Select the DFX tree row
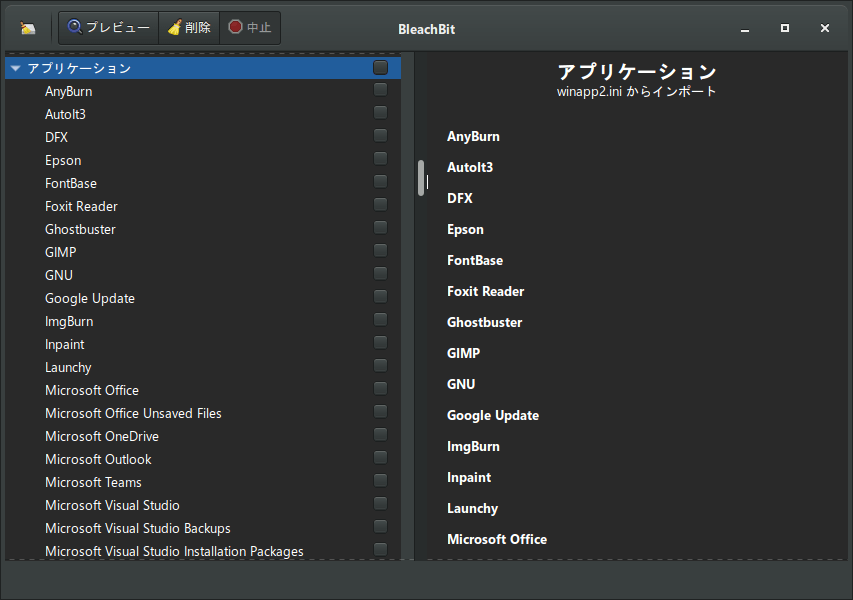This screenshot has width=853, height=600. [203, 137]
